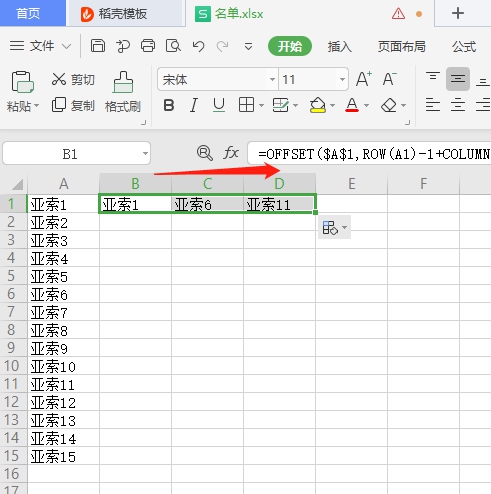Select cell C1 with 亚索6
This screenshot has height=494, width=491.
tap(207, 204)
